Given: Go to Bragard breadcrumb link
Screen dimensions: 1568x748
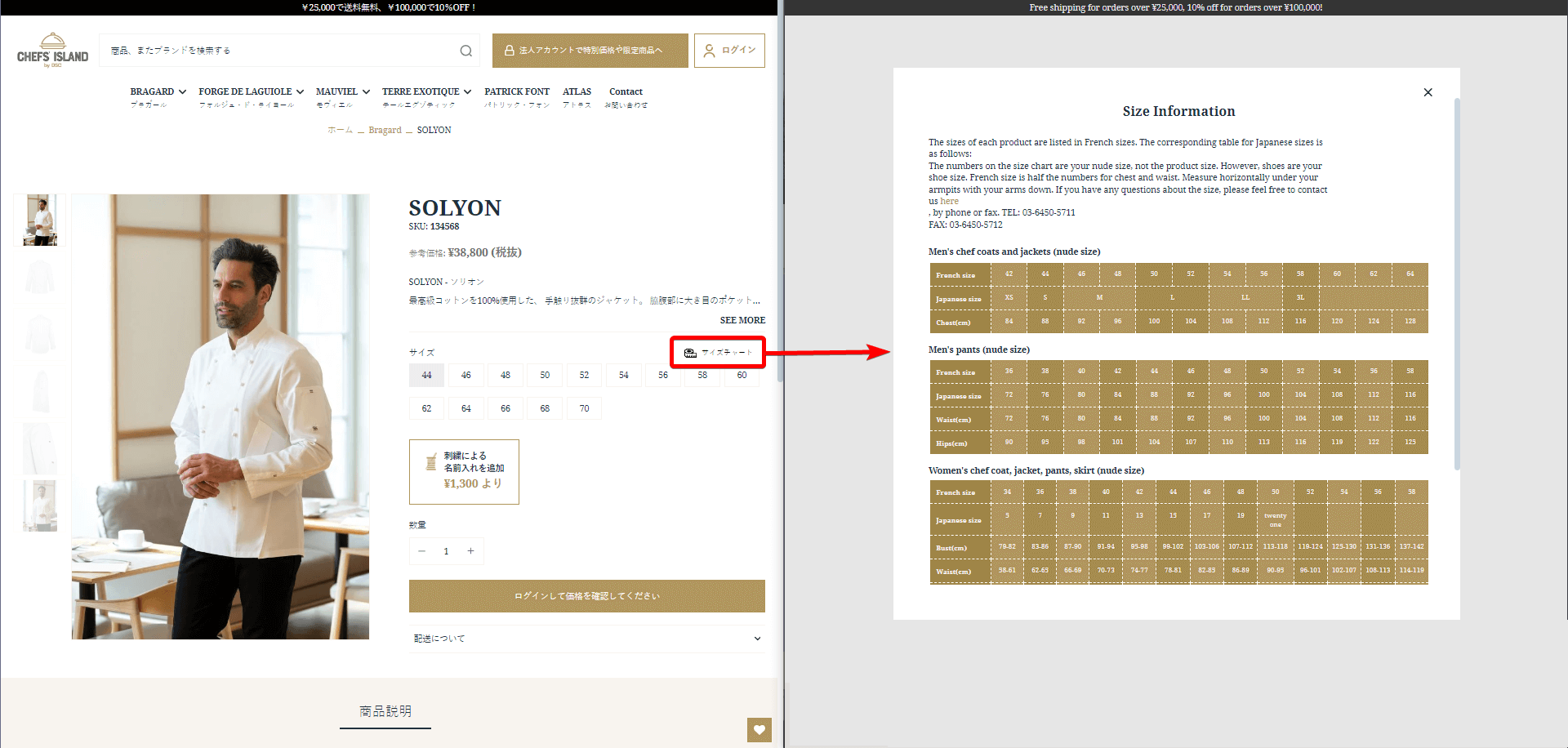Looking at the screenshot, I should pyautogui.click(x=385, y=130).
